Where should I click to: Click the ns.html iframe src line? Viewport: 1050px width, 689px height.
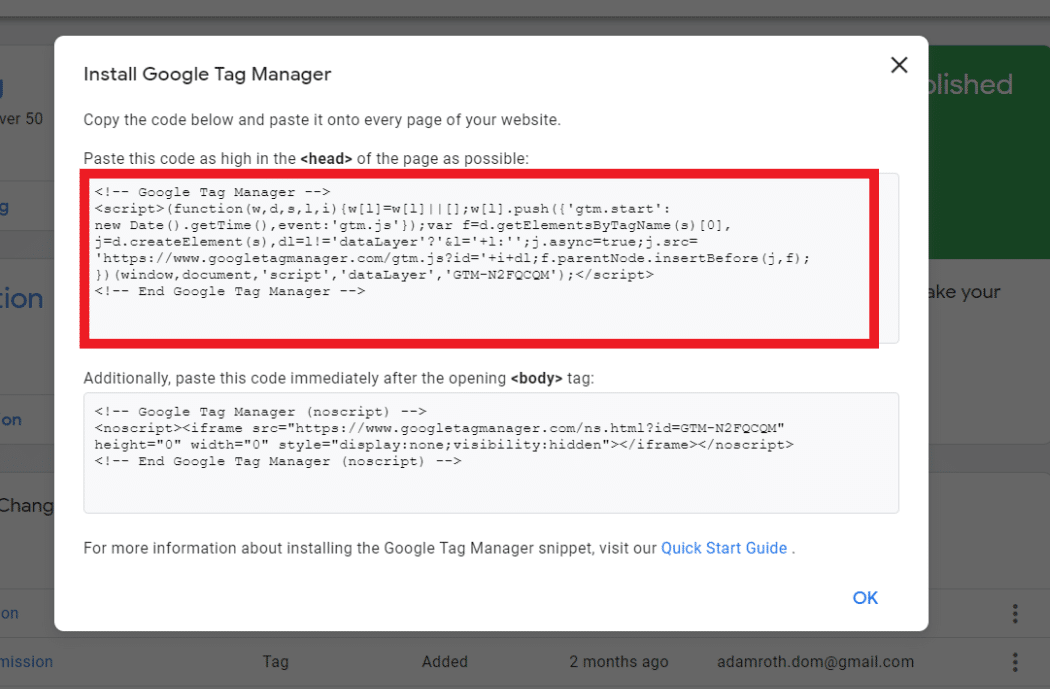[440, 428]
